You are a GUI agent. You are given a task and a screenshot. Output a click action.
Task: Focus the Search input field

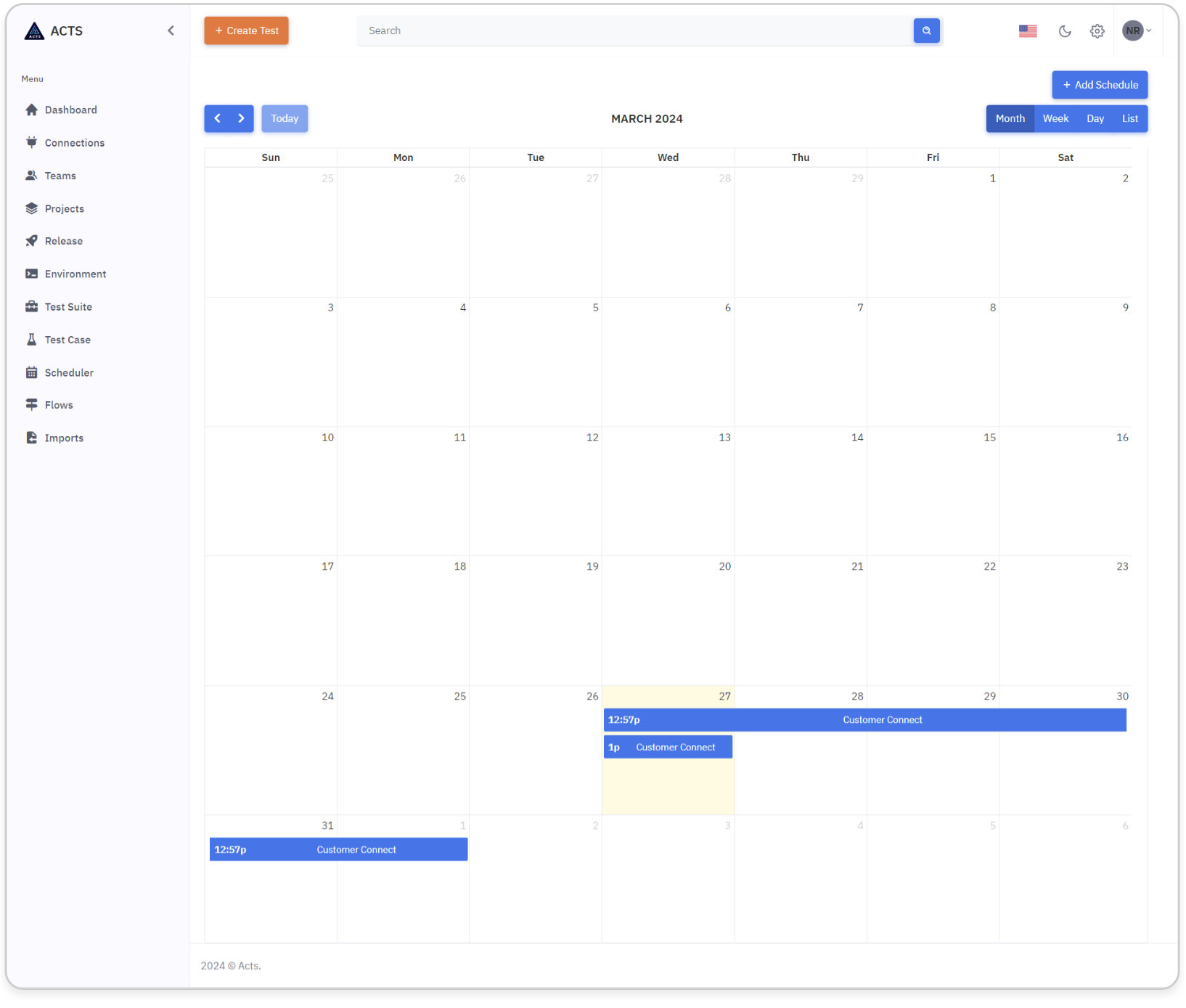click(635, 30)
